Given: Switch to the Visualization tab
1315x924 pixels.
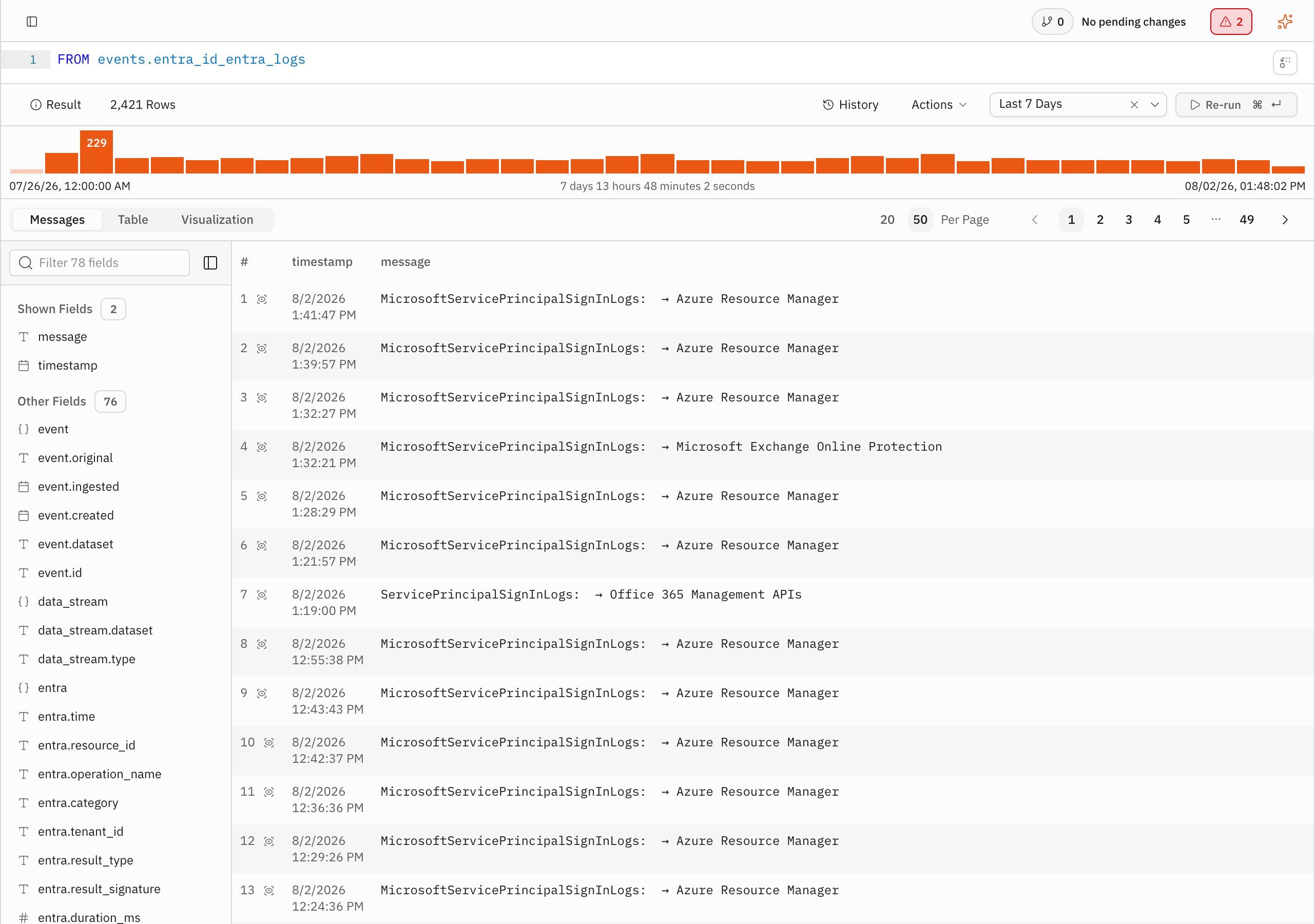Looking at the screenshot, I should (217, 220).
